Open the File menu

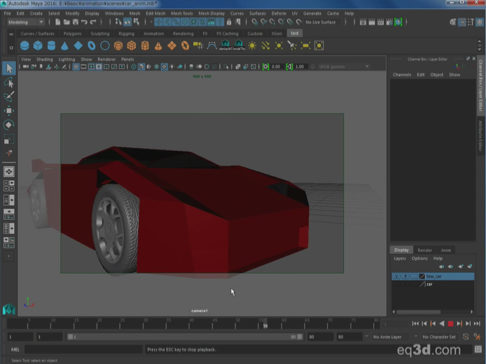[7, 13]
